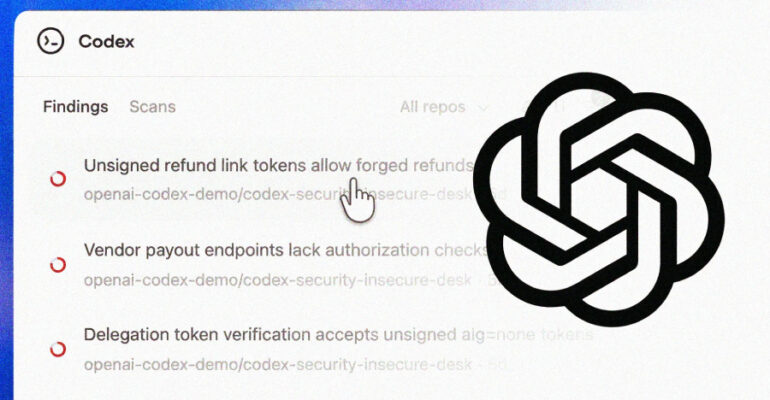Click status ring beside Delegation token finding
770x400 pixels.
click(x=58, y=349)
